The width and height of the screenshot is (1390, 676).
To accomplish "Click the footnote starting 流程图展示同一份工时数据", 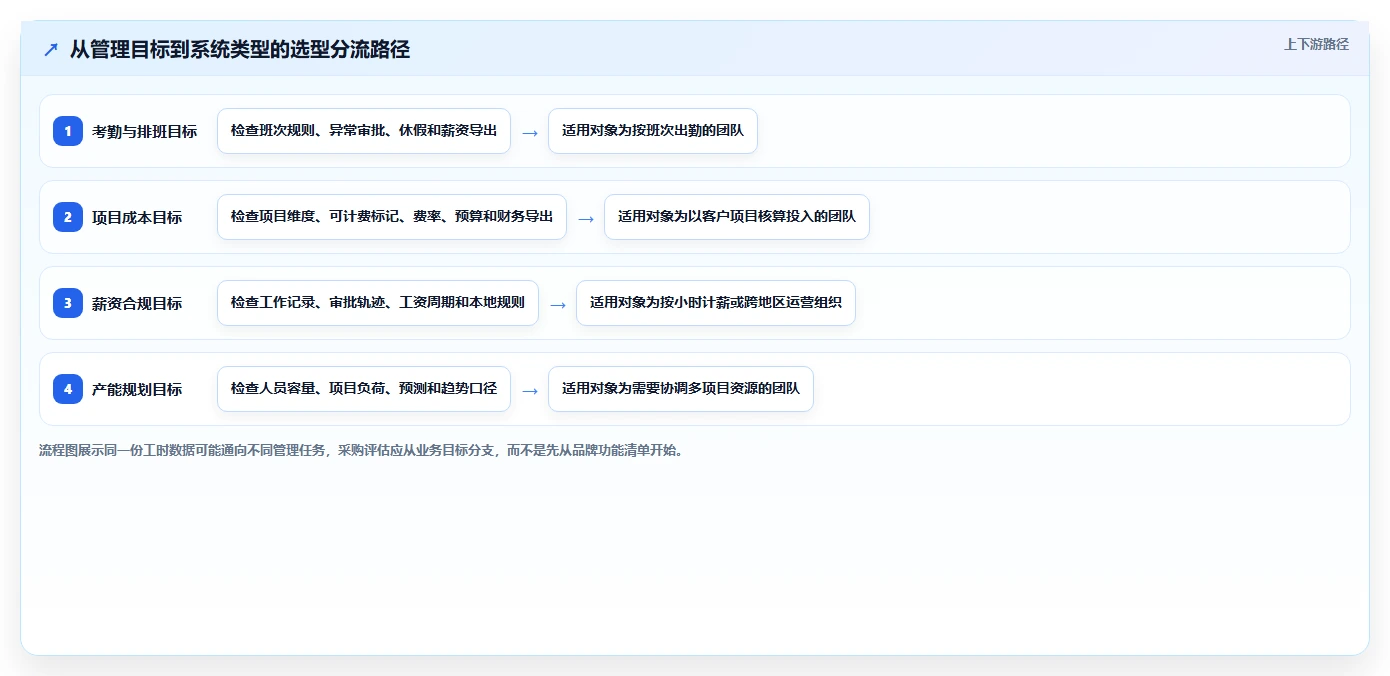I will [x=362, y=450].
